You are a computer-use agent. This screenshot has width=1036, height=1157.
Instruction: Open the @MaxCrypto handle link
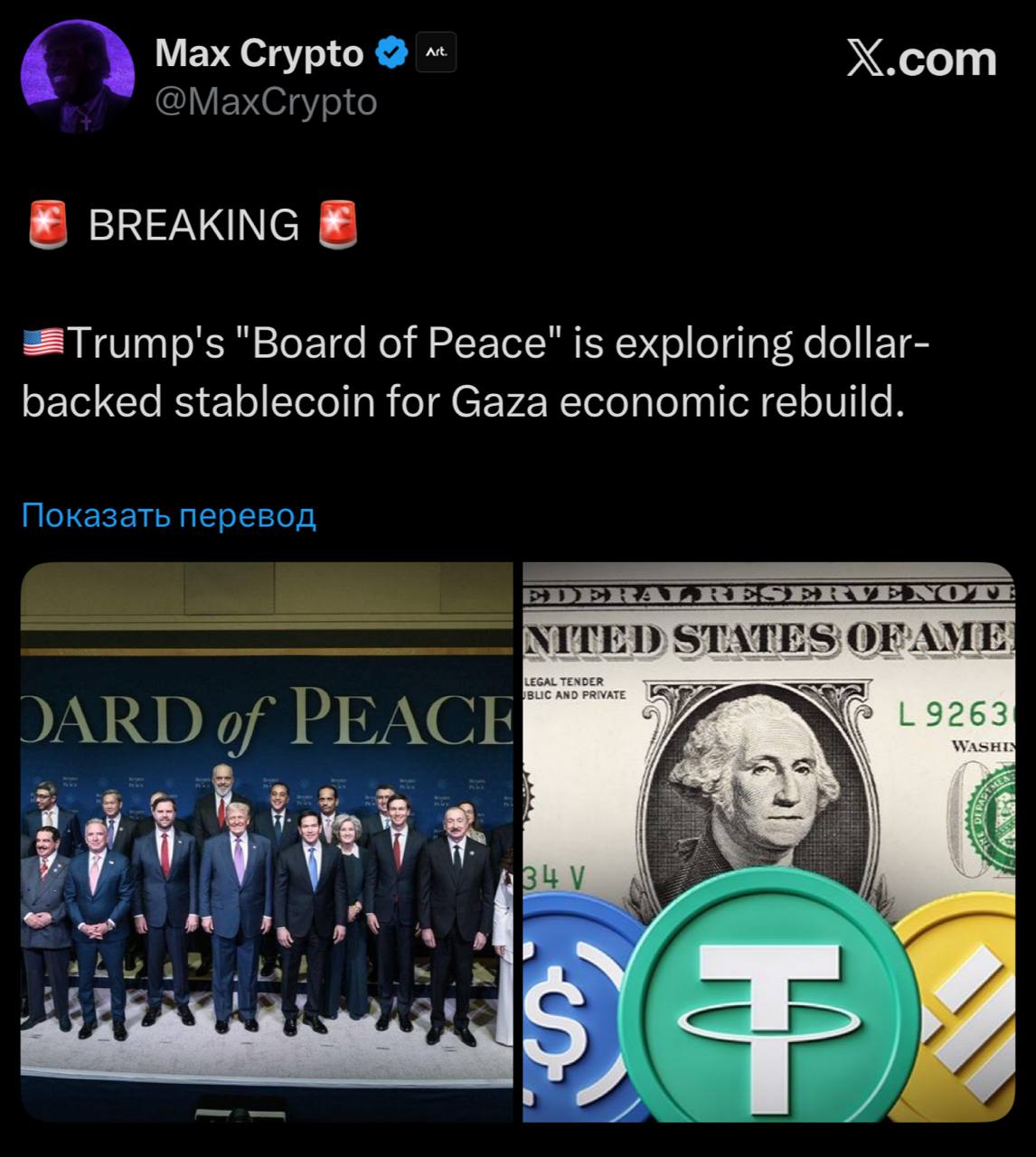[x=266, y=101]
